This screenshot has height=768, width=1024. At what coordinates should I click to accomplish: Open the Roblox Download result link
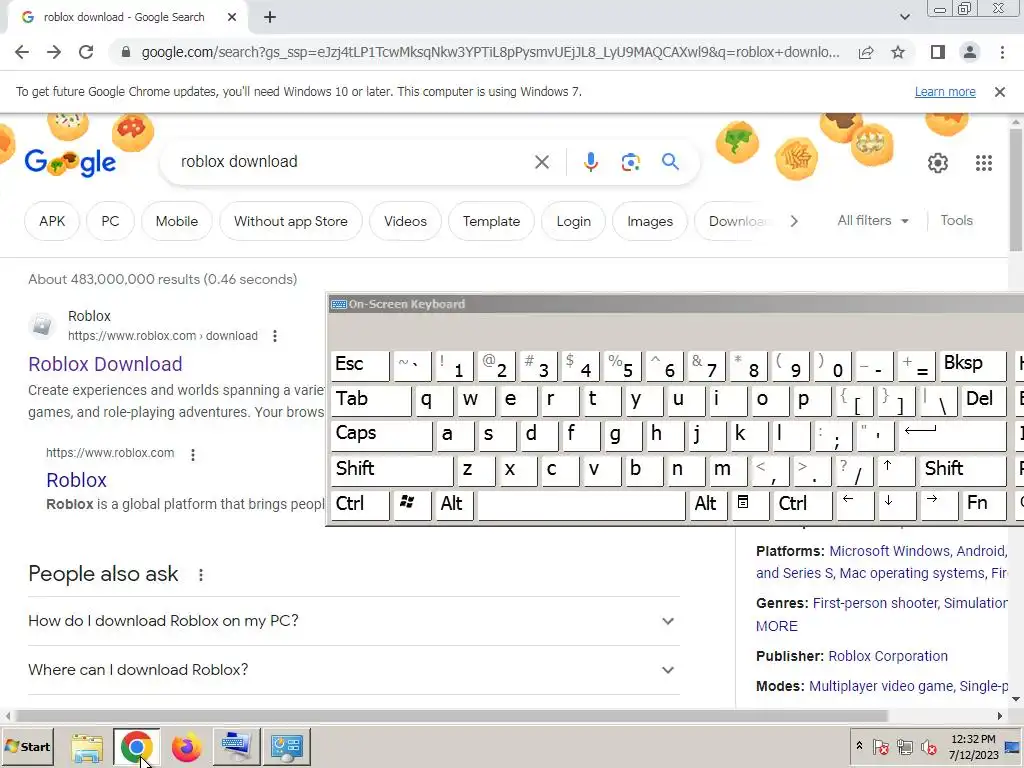(105, 364)
